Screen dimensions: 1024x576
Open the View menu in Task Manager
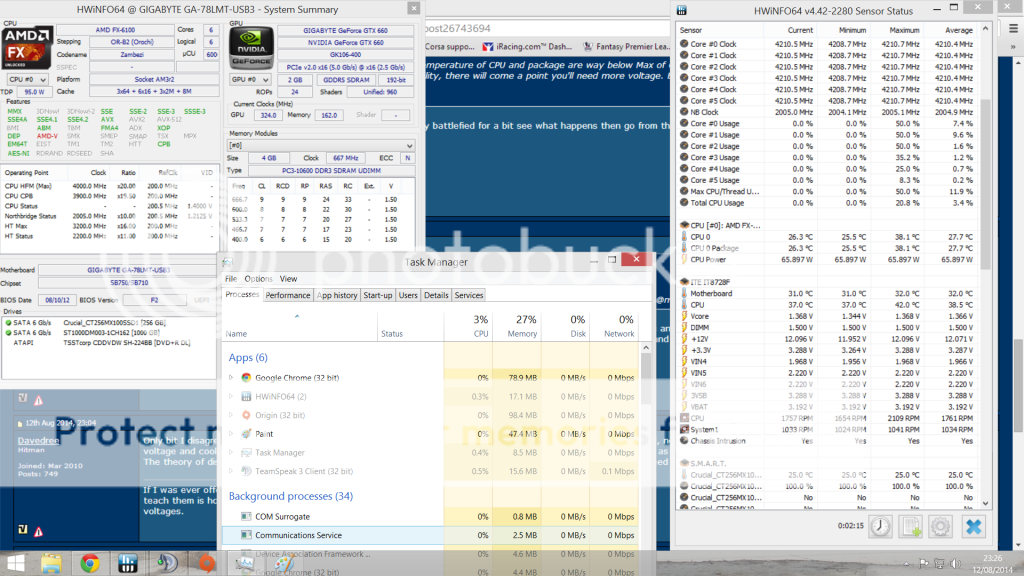point(288,279)
